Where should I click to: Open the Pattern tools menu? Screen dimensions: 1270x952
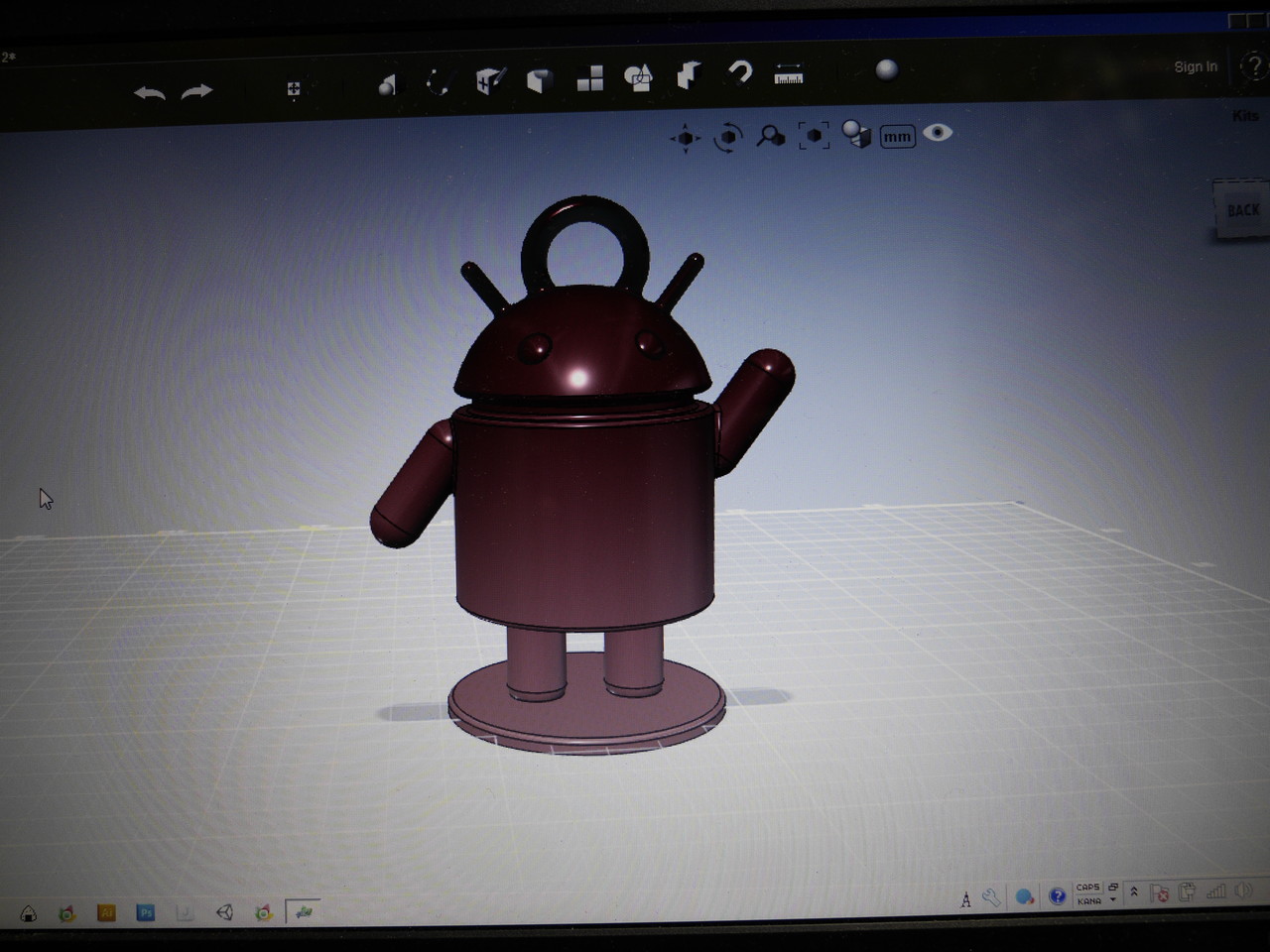[590, 78]
